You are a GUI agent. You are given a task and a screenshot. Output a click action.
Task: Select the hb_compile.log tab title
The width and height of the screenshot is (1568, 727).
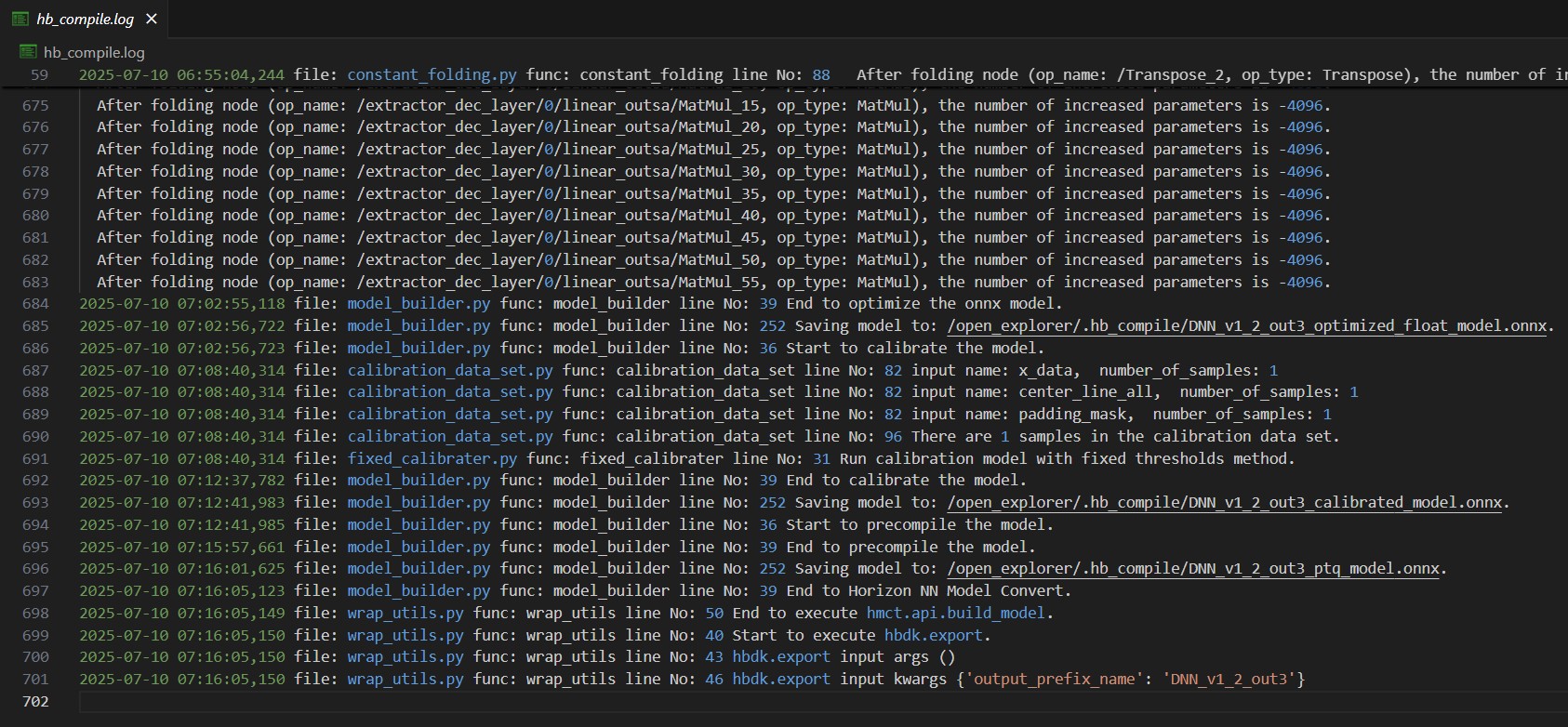85,19
